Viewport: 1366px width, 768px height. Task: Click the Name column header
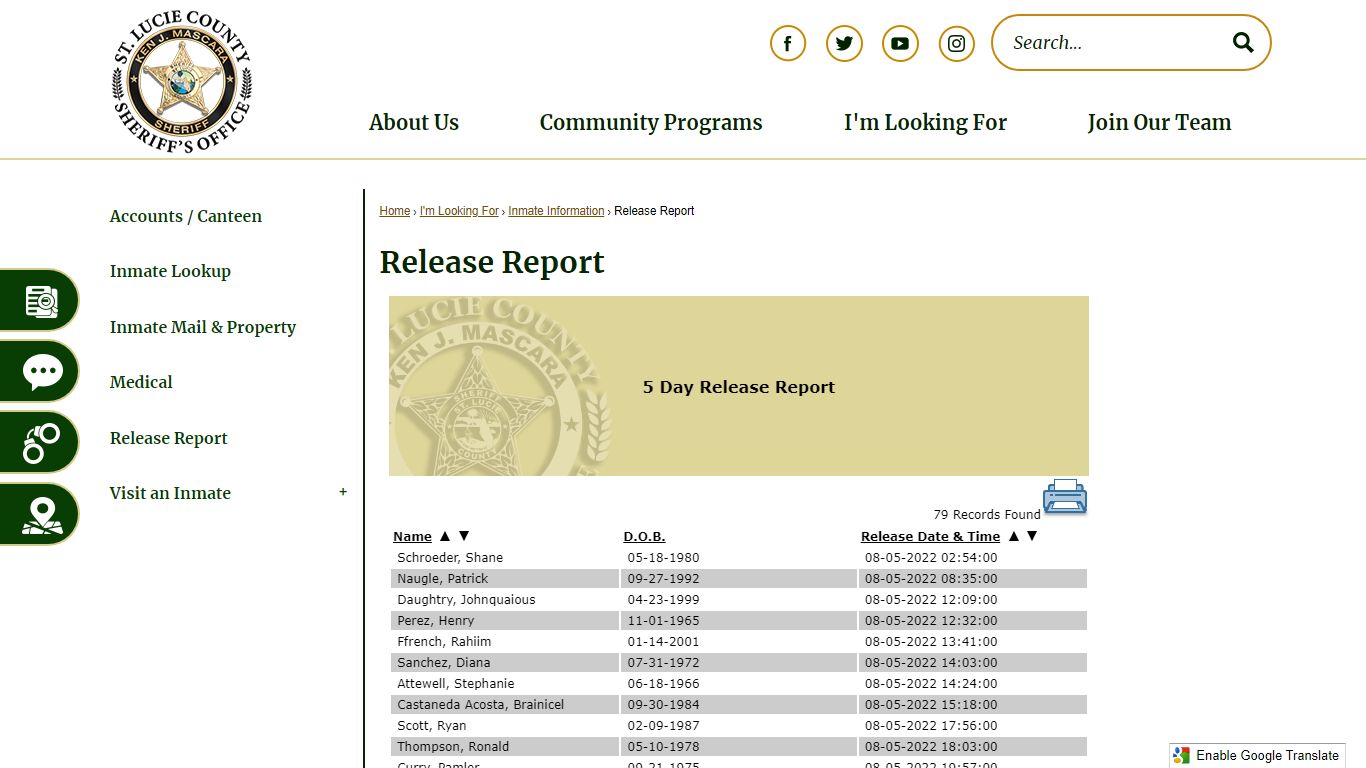pyautogui.click(x=412, y=537)
